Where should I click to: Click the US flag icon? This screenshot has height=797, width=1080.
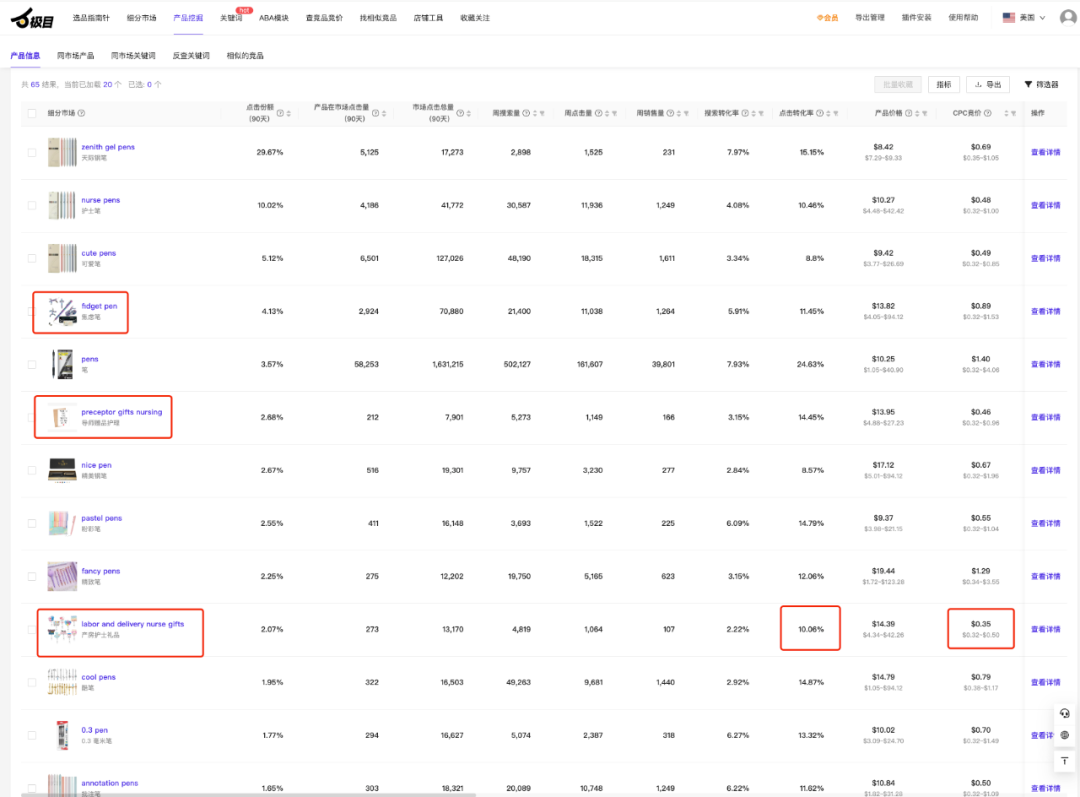pos(1008,17)
